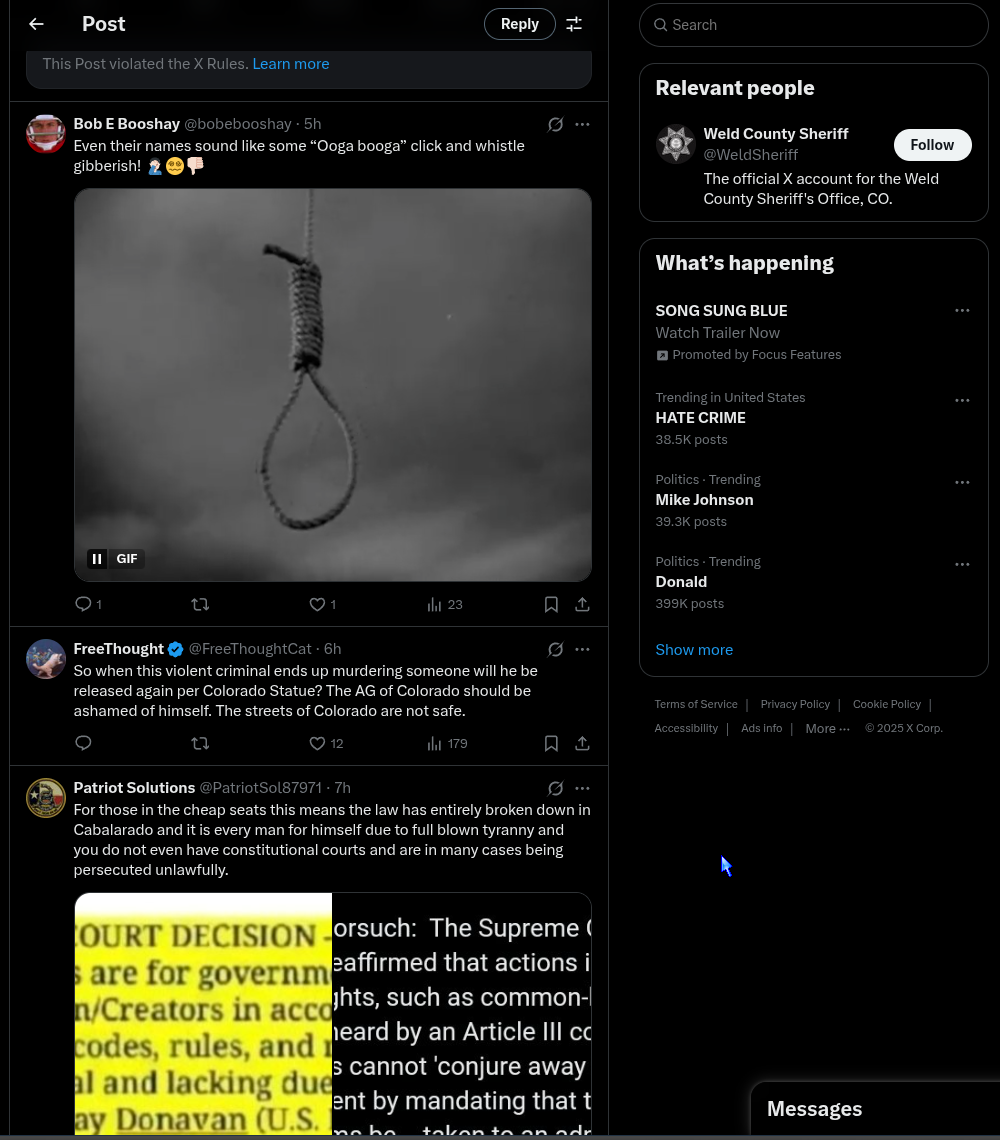Pause the noose GIF playback
Viewport: 1000px width, 1140px height.
(x=97, y=559)
